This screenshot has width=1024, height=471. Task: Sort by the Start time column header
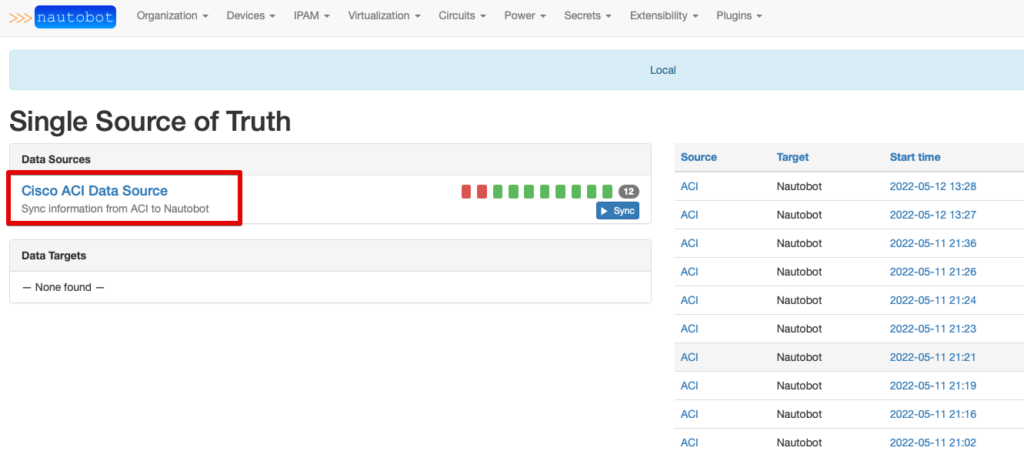point(915,157)
